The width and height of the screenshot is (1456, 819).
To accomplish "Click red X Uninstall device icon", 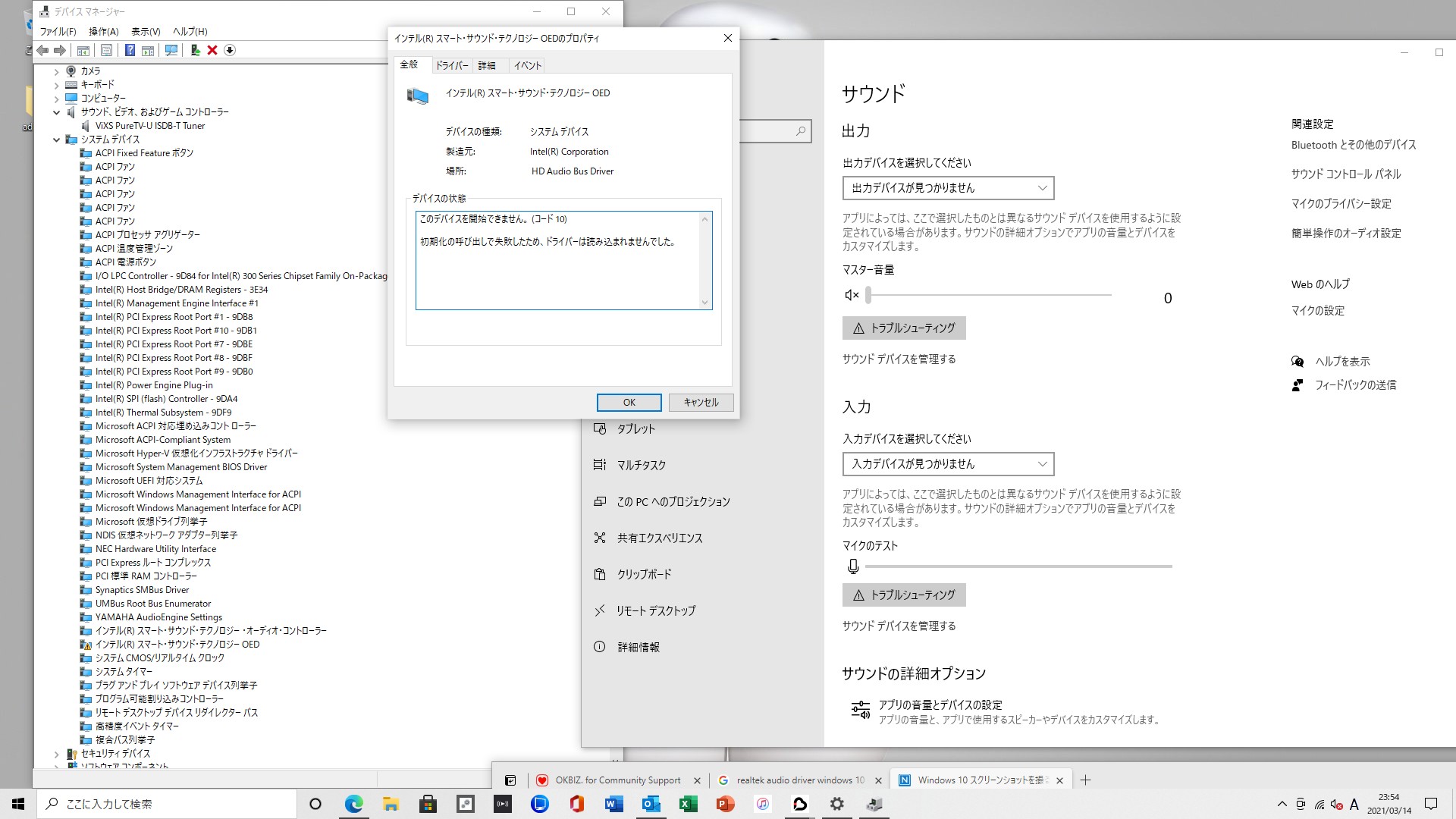I will (x=212, y=50).
